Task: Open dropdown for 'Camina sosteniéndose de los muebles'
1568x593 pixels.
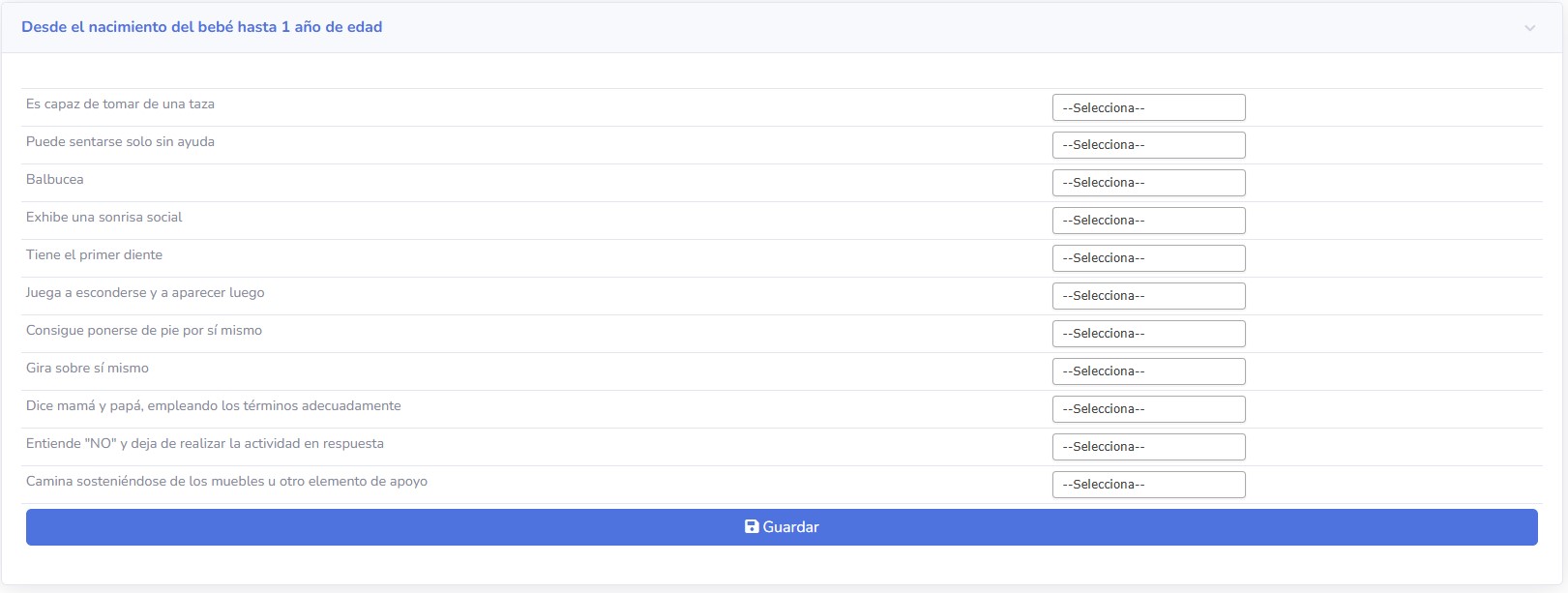Action: [1148, 485]
